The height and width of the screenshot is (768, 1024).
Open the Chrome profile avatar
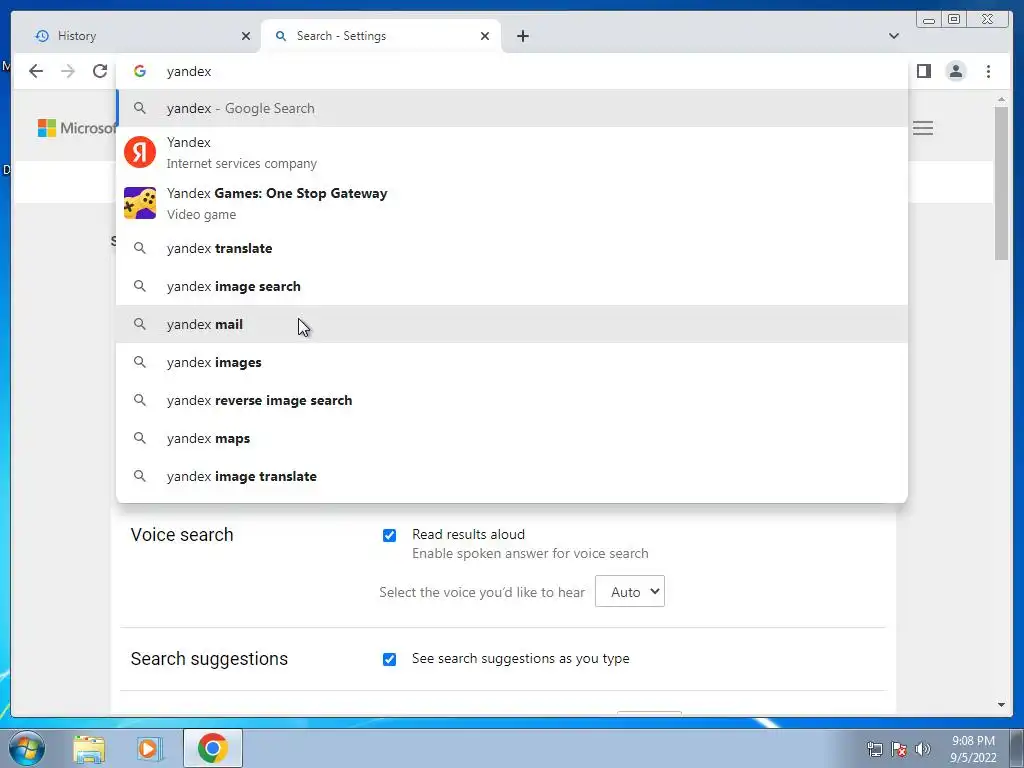[955, 71]
